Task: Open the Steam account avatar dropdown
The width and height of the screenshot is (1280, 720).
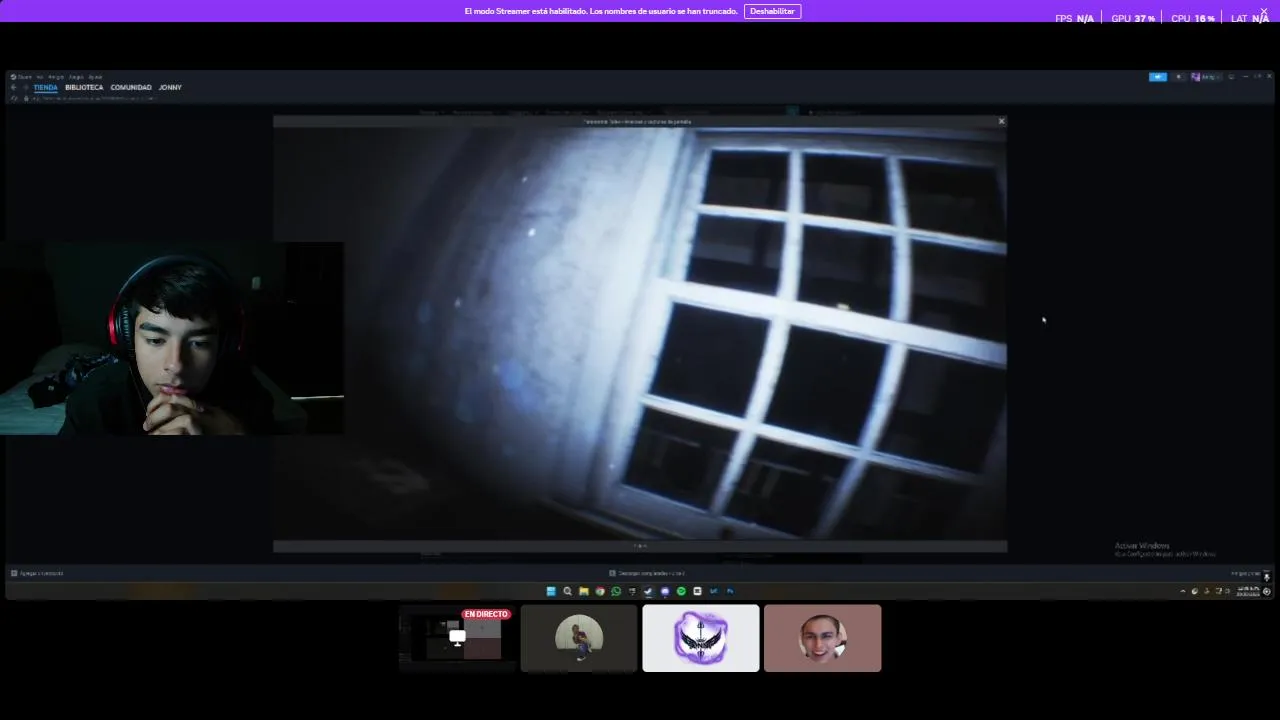Action: click(1207, 77)
